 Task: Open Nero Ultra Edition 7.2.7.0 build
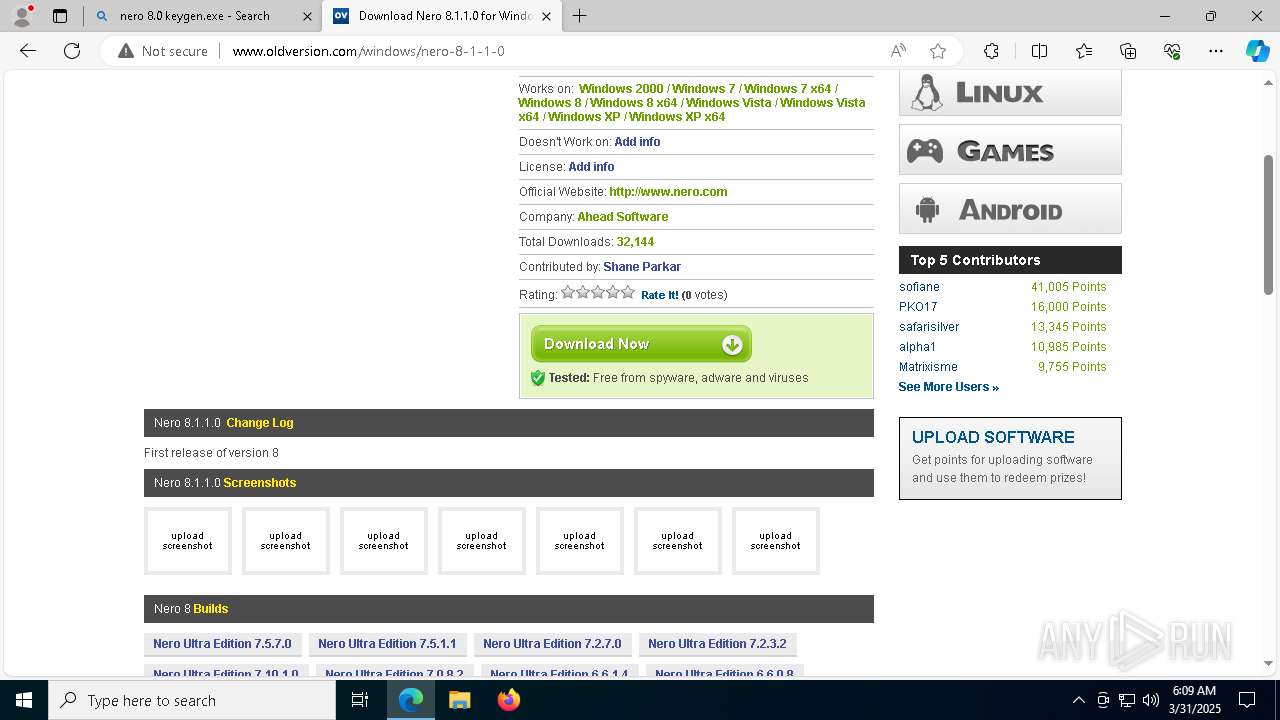tap(552, 644)
